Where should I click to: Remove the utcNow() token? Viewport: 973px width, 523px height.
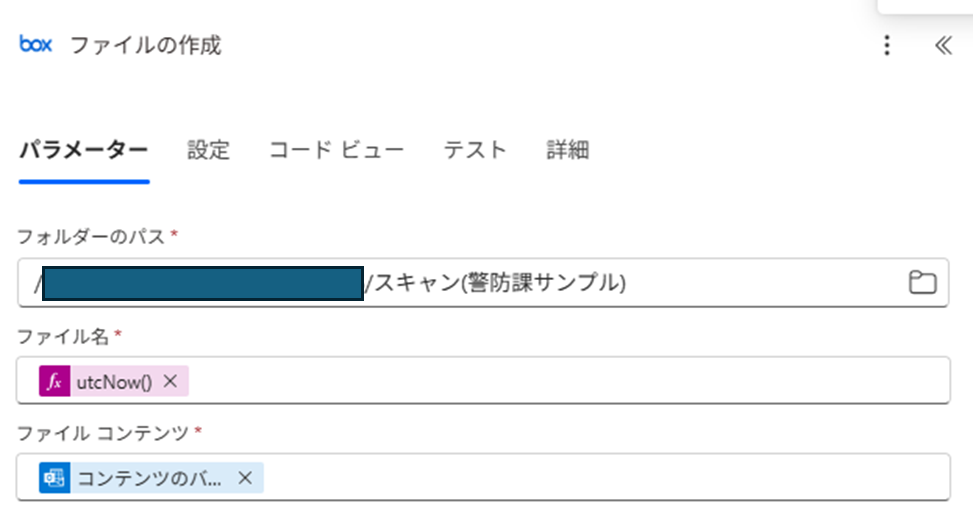[x=171, y=381]
